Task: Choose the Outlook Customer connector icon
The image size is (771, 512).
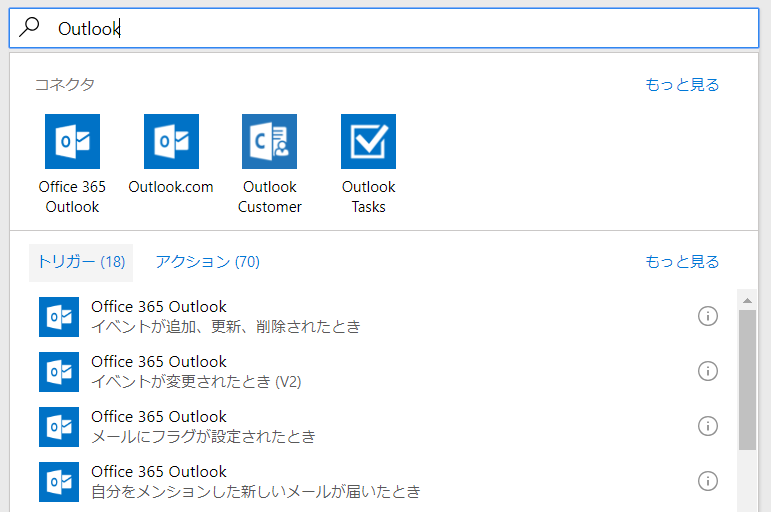Action: pyautogui.click(x=269, y=142)
